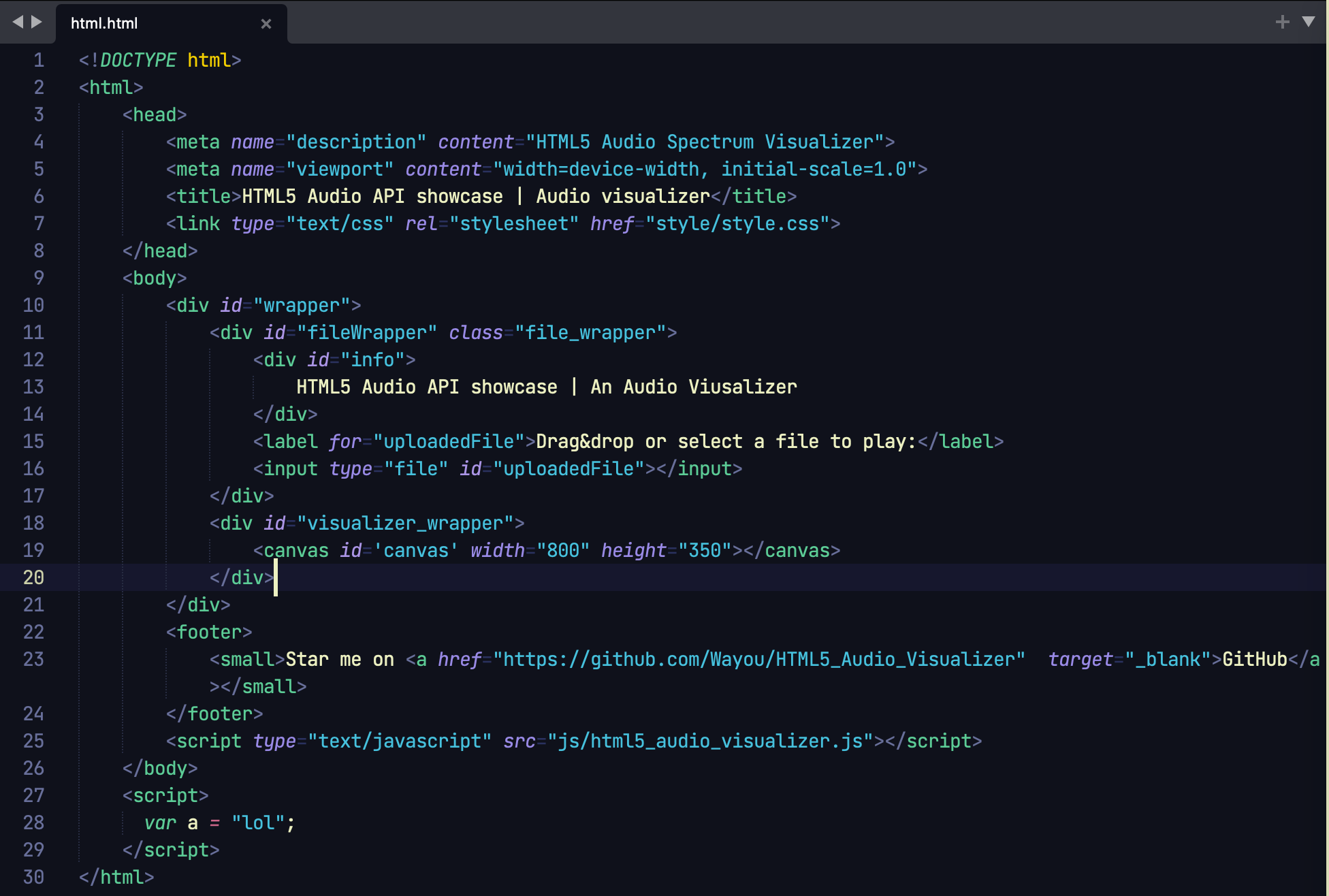This screenshot has width=1329, height=896.
Task: Click the opening footer tag
Action: (x=209, y=633)
